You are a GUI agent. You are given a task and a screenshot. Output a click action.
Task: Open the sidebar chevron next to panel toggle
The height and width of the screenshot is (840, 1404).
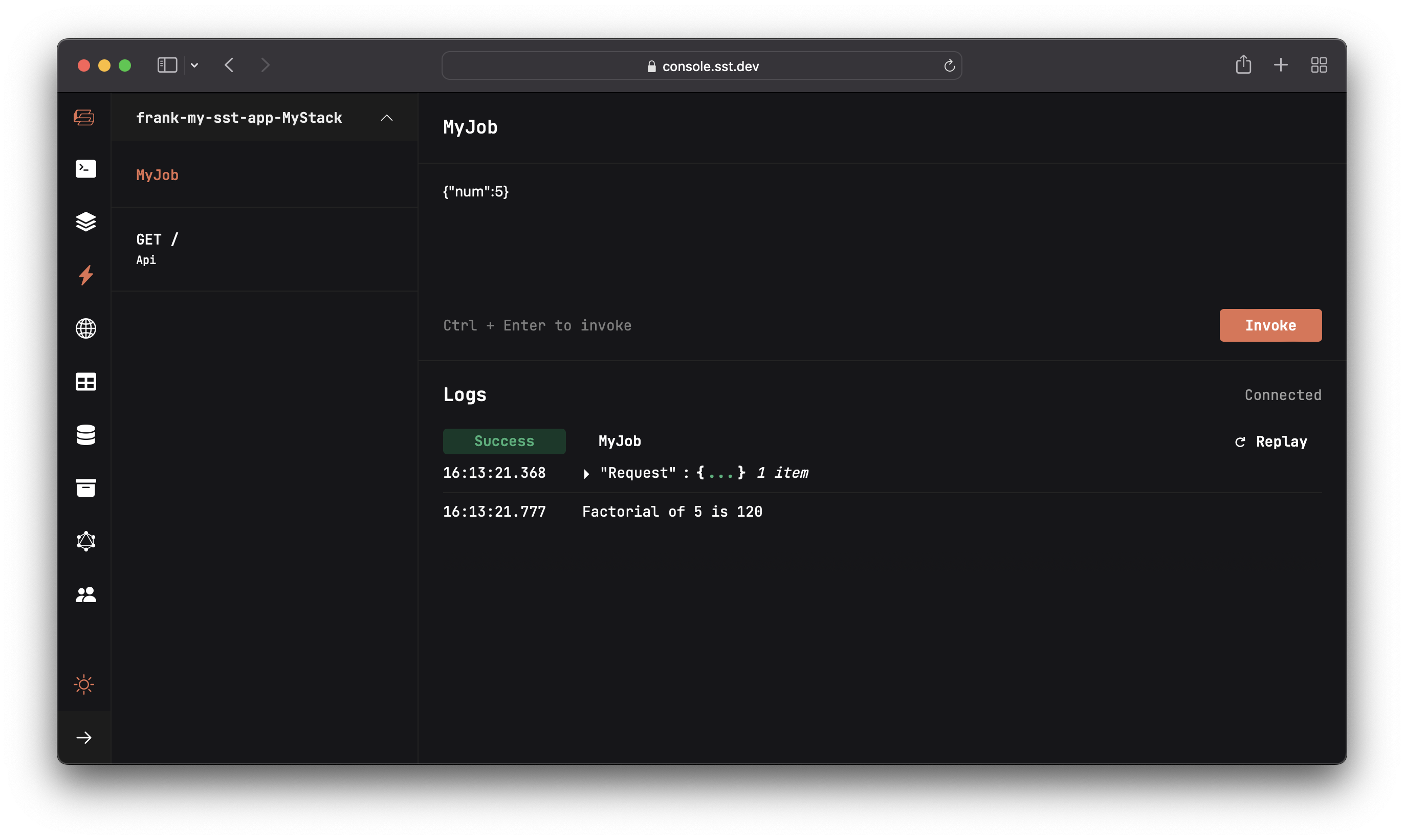coord(195,65)
